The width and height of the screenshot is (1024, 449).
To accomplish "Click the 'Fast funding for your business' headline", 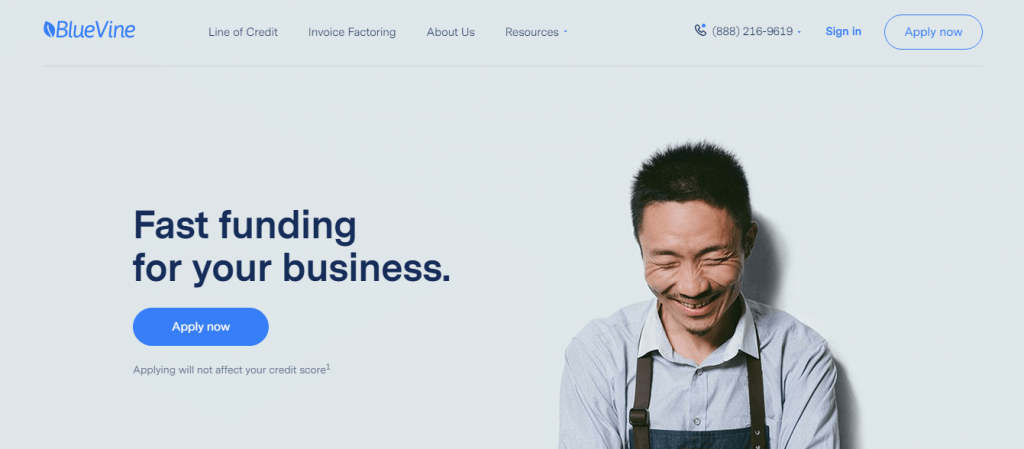I will point(291,246).
